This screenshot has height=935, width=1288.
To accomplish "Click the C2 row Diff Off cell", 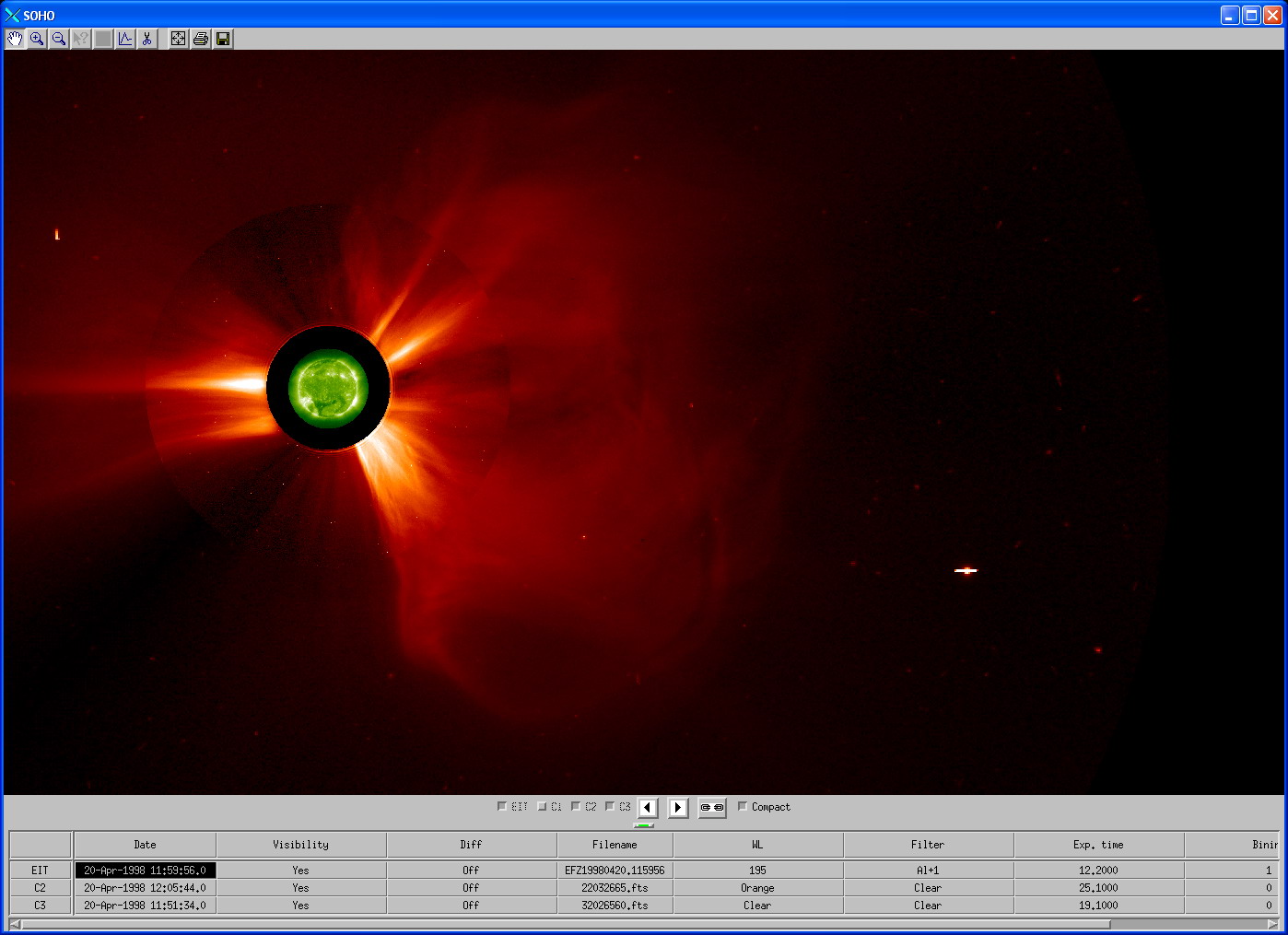I will [x=472, y=888].
